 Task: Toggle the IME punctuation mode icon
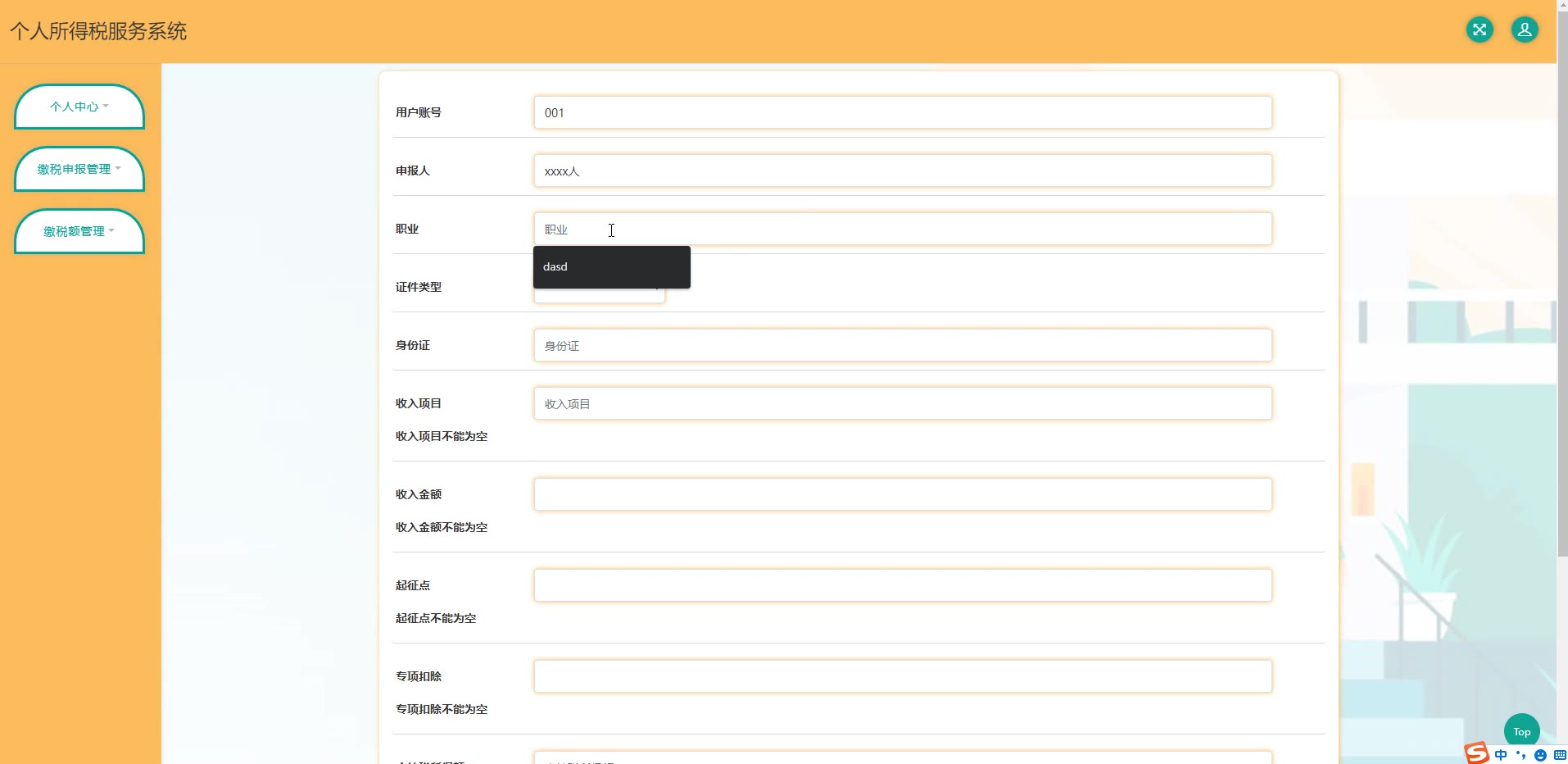[x=1520, y=755]
